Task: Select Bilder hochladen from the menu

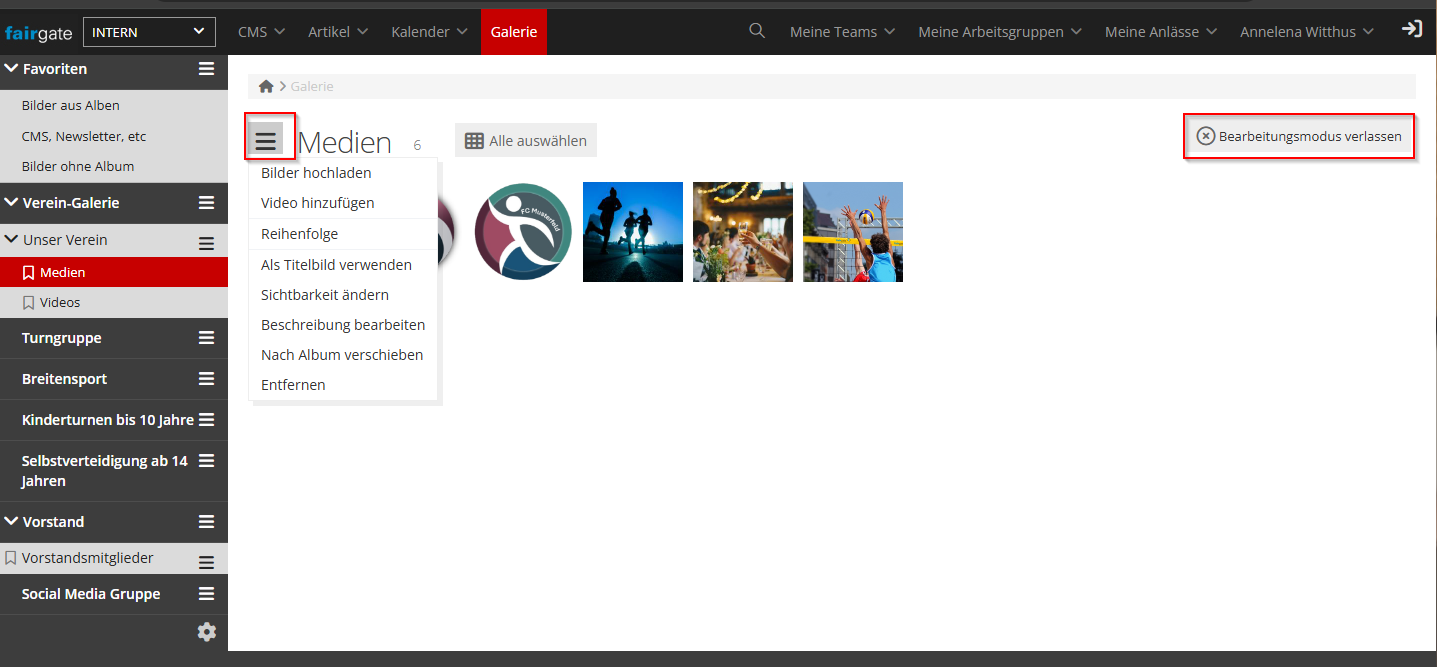Action: coord(316,173)
